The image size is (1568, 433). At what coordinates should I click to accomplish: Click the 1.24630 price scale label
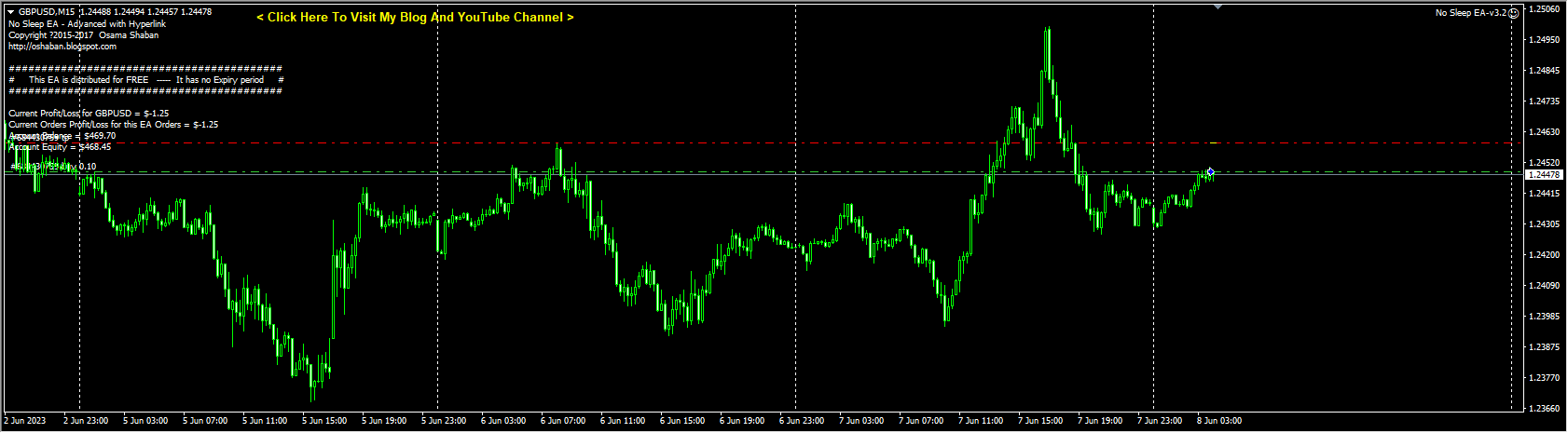coord(1545,132)
